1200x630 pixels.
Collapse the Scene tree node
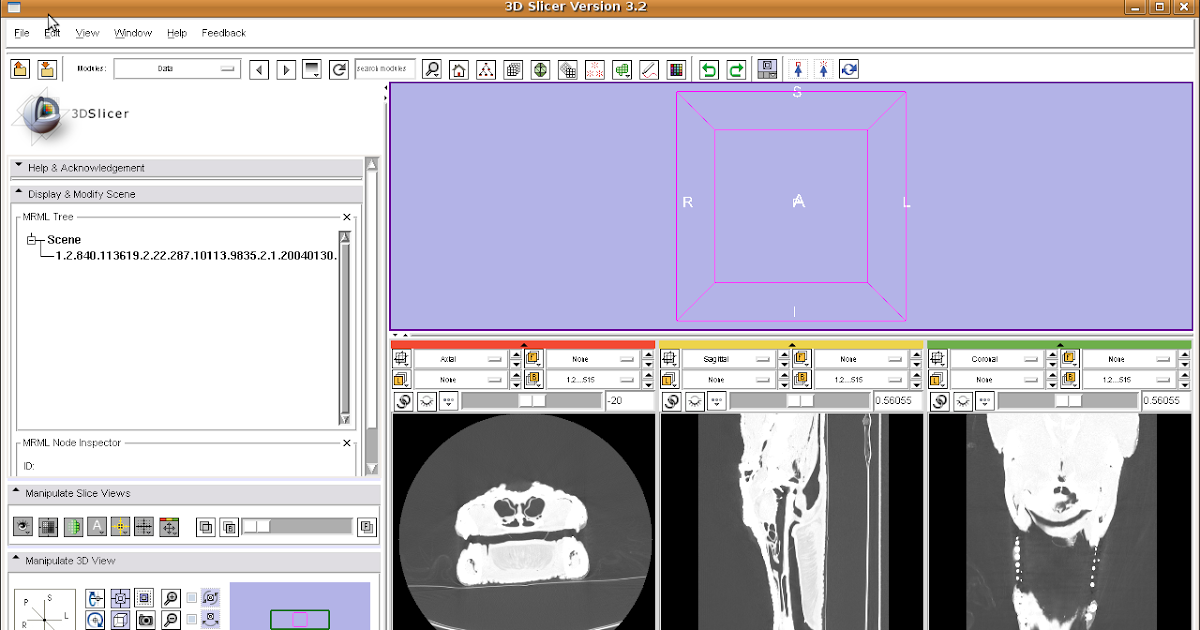31,240
